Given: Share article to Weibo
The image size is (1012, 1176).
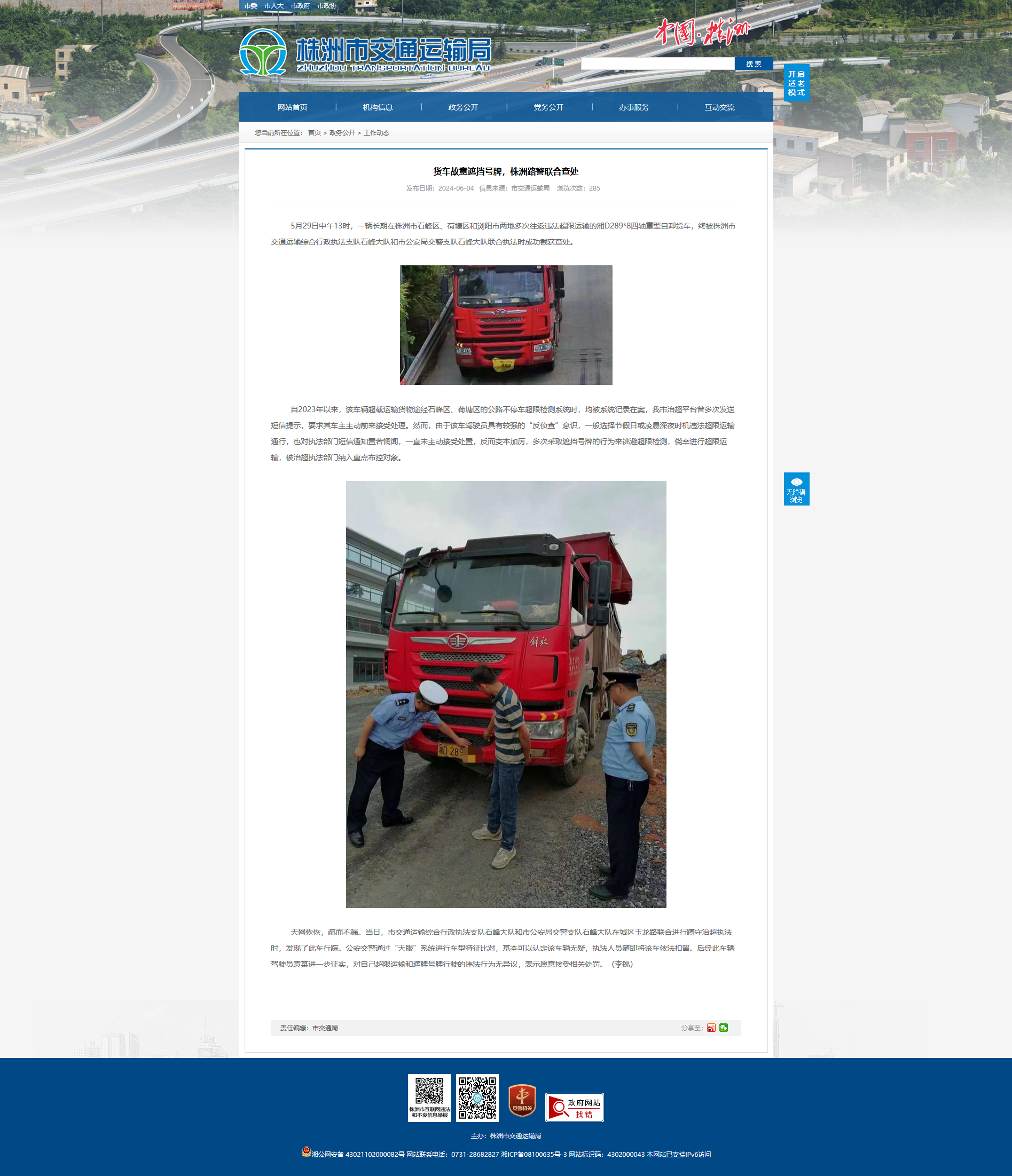Looking at the screenshot, I should 711,1028.
